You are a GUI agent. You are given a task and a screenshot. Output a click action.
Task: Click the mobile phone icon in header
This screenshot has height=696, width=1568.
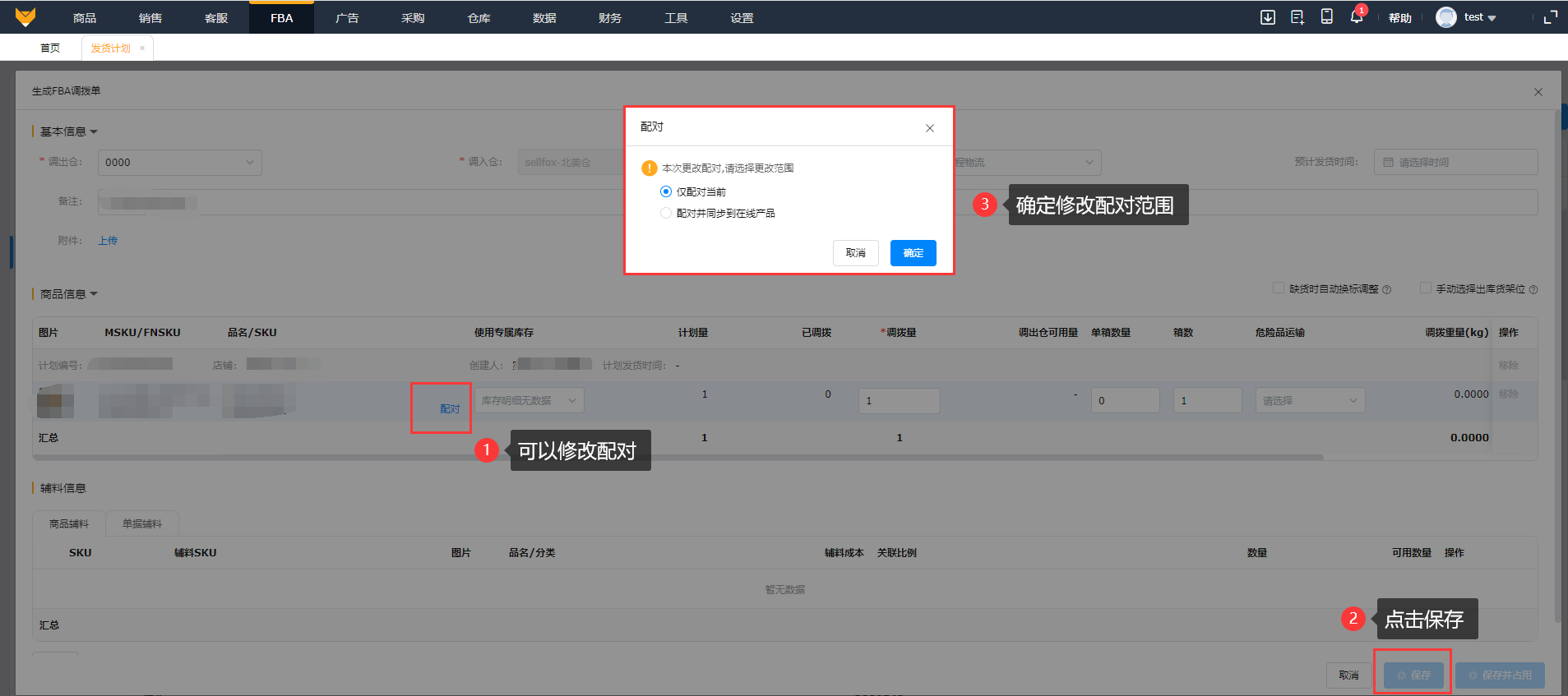(x=1326, y=17)
